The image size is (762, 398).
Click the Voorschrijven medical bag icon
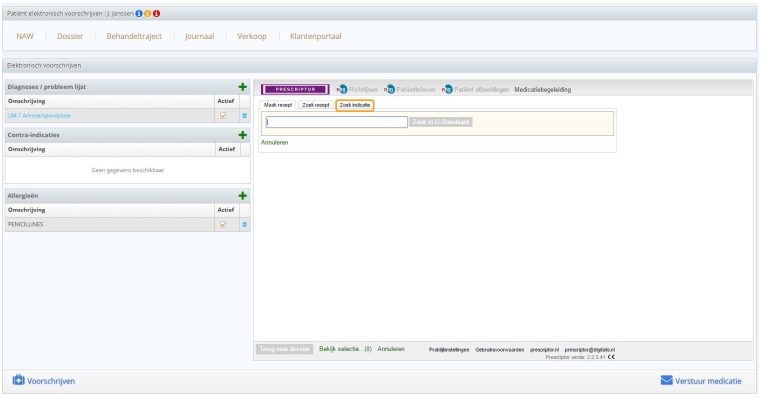click(x=18, y=380)
